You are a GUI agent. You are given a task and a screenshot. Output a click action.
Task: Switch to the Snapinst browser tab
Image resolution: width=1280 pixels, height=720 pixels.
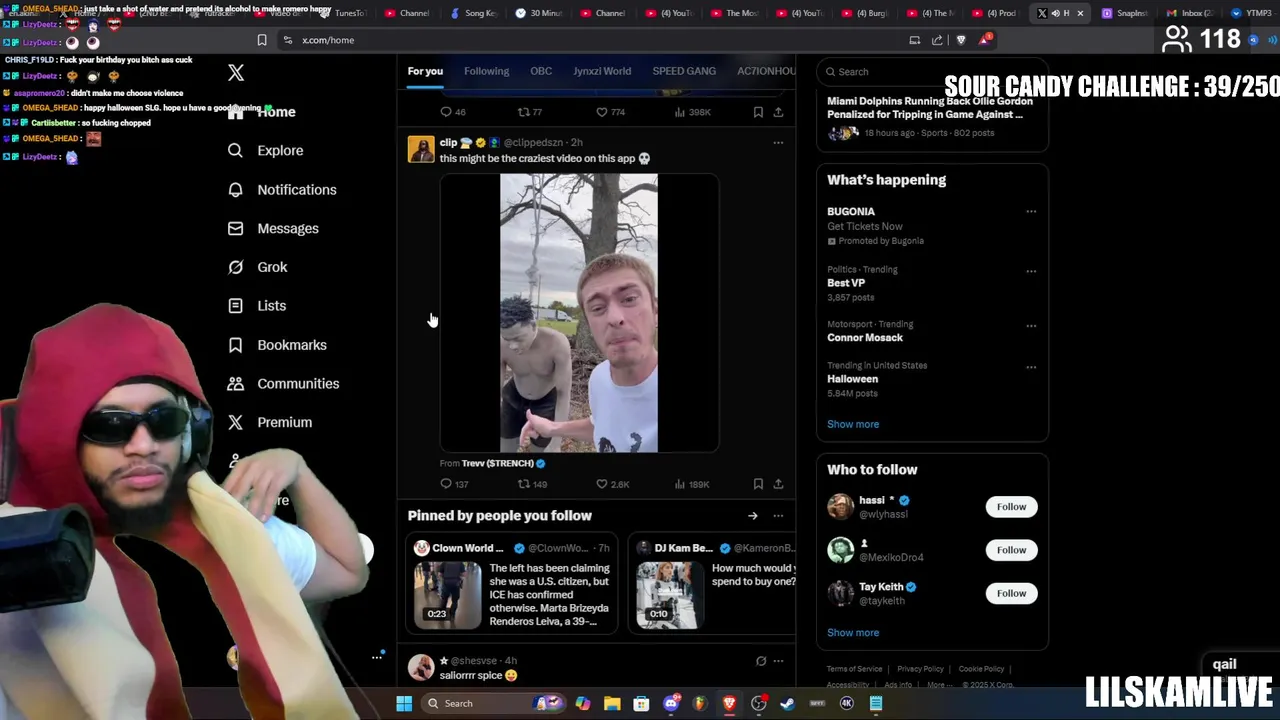tap(1125, 13)
